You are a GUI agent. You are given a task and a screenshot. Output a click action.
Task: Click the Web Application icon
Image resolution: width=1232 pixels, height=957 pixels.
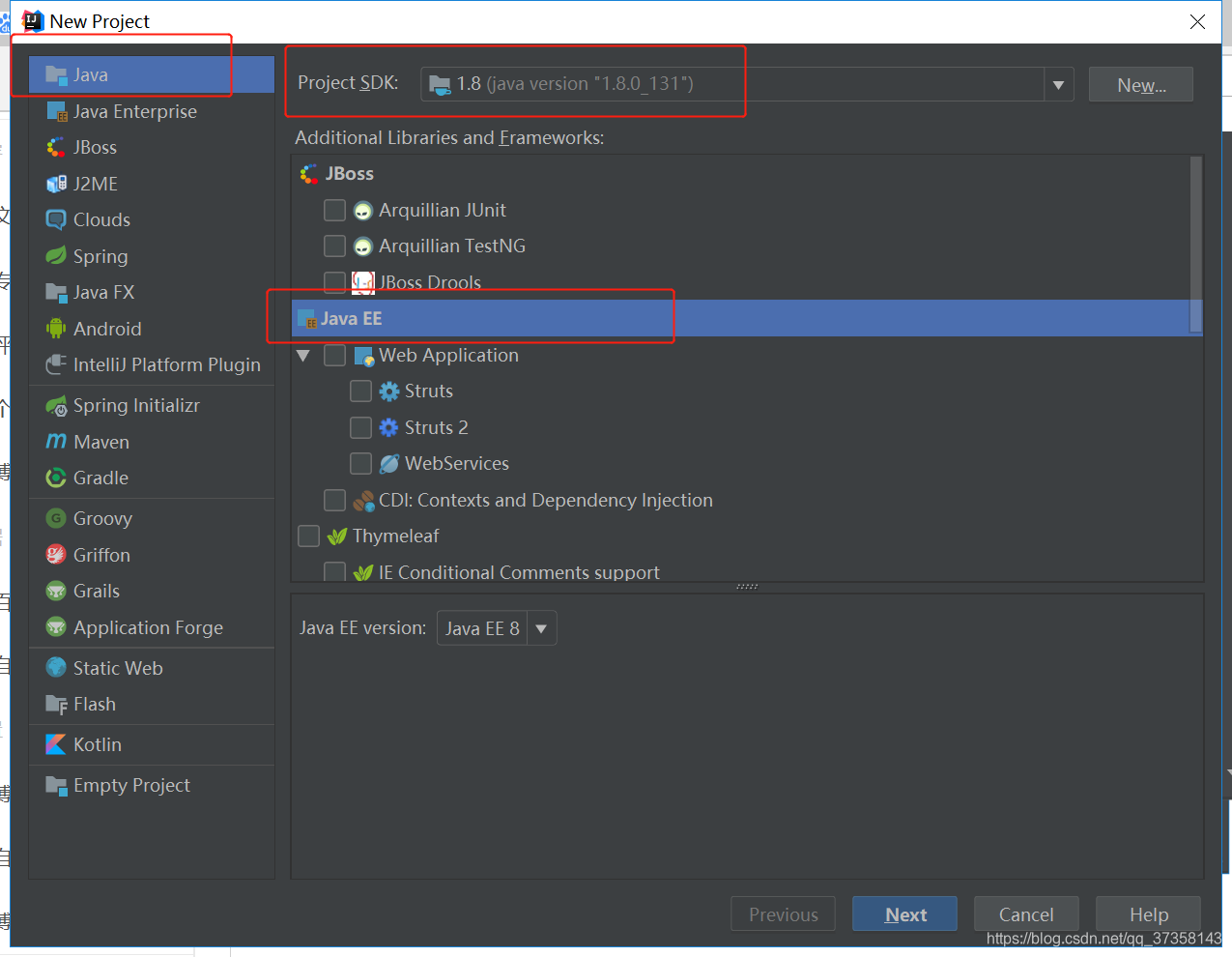coord(364,356)
